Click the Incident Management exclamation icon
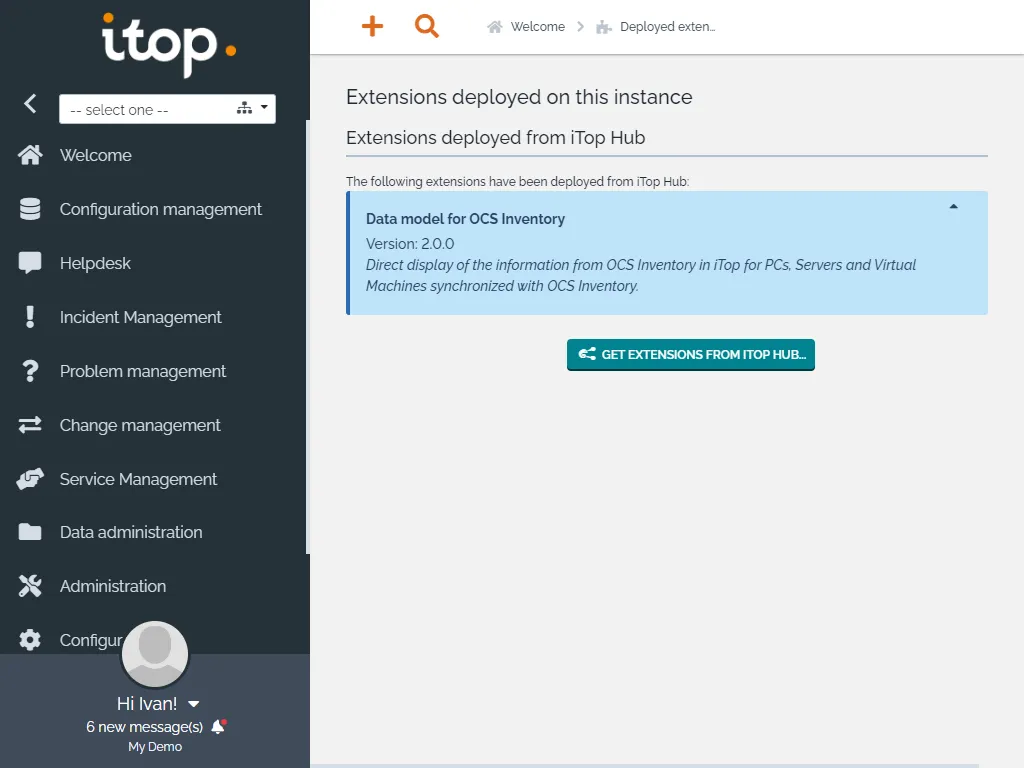1024x768 pixels. (x=30, y=317)
